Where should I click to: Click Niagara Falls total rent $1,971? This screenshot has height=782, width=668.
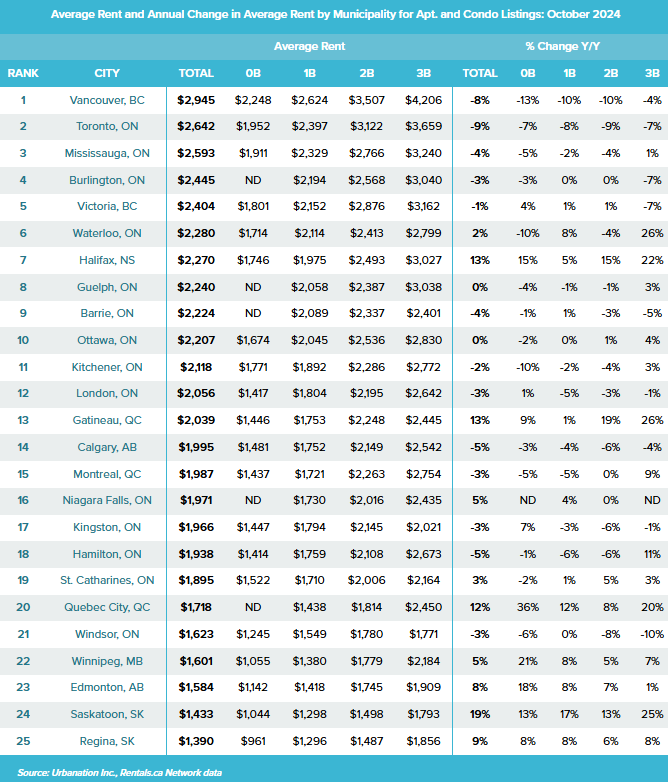click(x=196, y=500)
